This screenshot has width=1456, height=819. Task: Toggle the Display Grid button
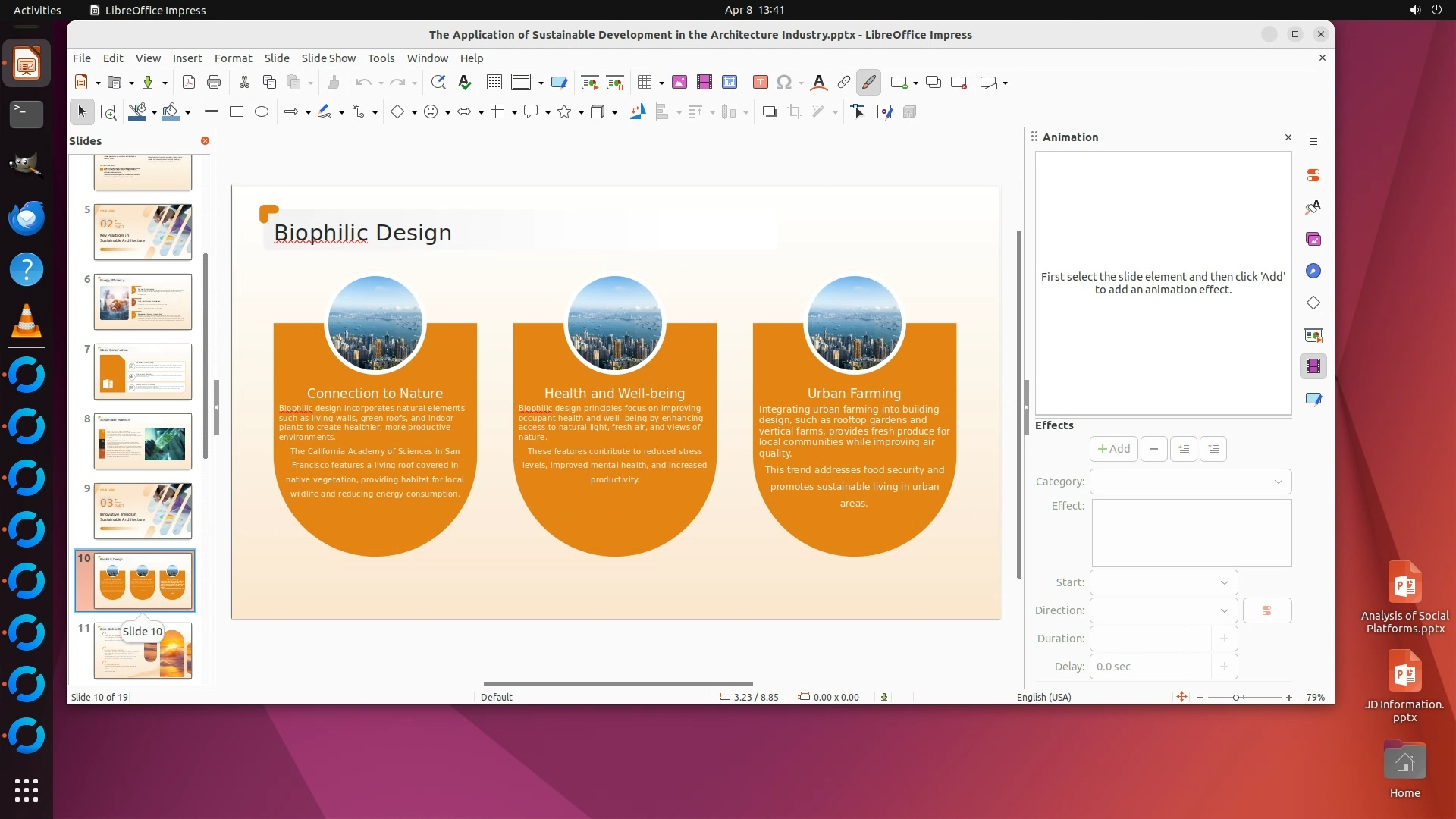click(494, 83)
